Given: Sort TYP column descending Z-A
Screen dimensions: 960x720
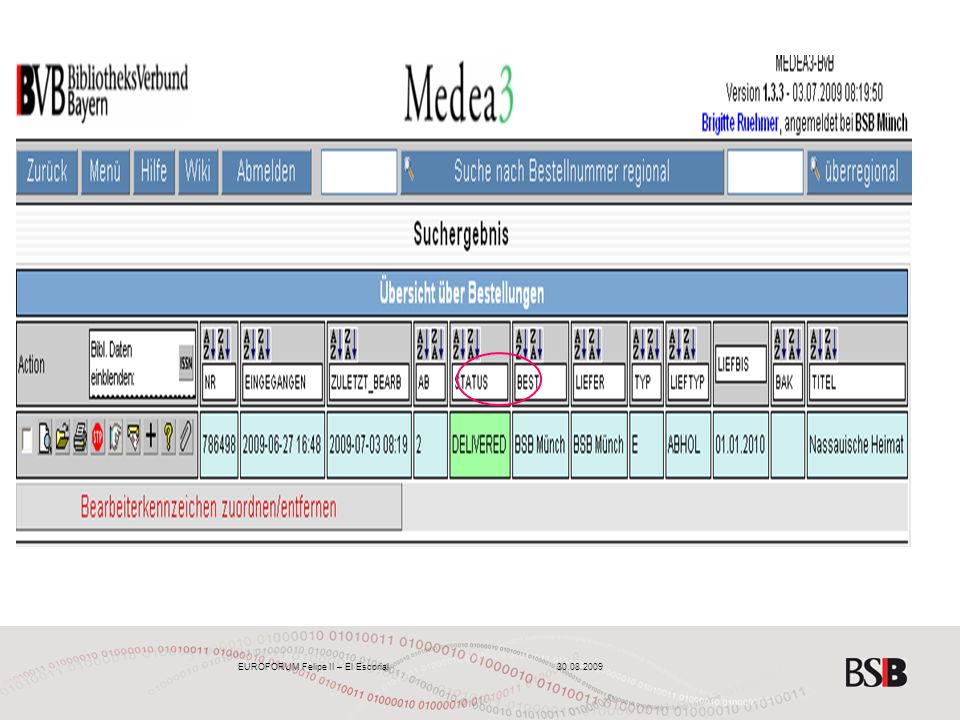Looking at the screenshot, I should (x=653, y=344).
